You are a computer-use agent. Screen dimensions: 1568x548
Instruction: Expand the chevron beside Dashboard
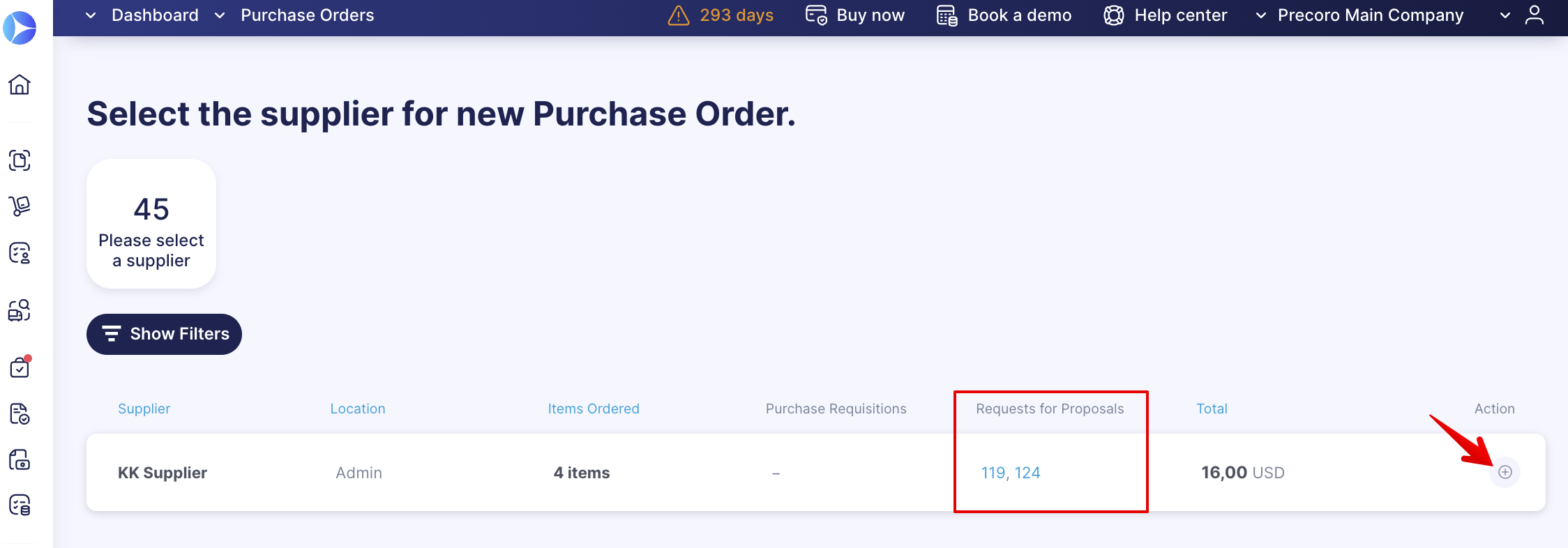click(x=90, y=15)
